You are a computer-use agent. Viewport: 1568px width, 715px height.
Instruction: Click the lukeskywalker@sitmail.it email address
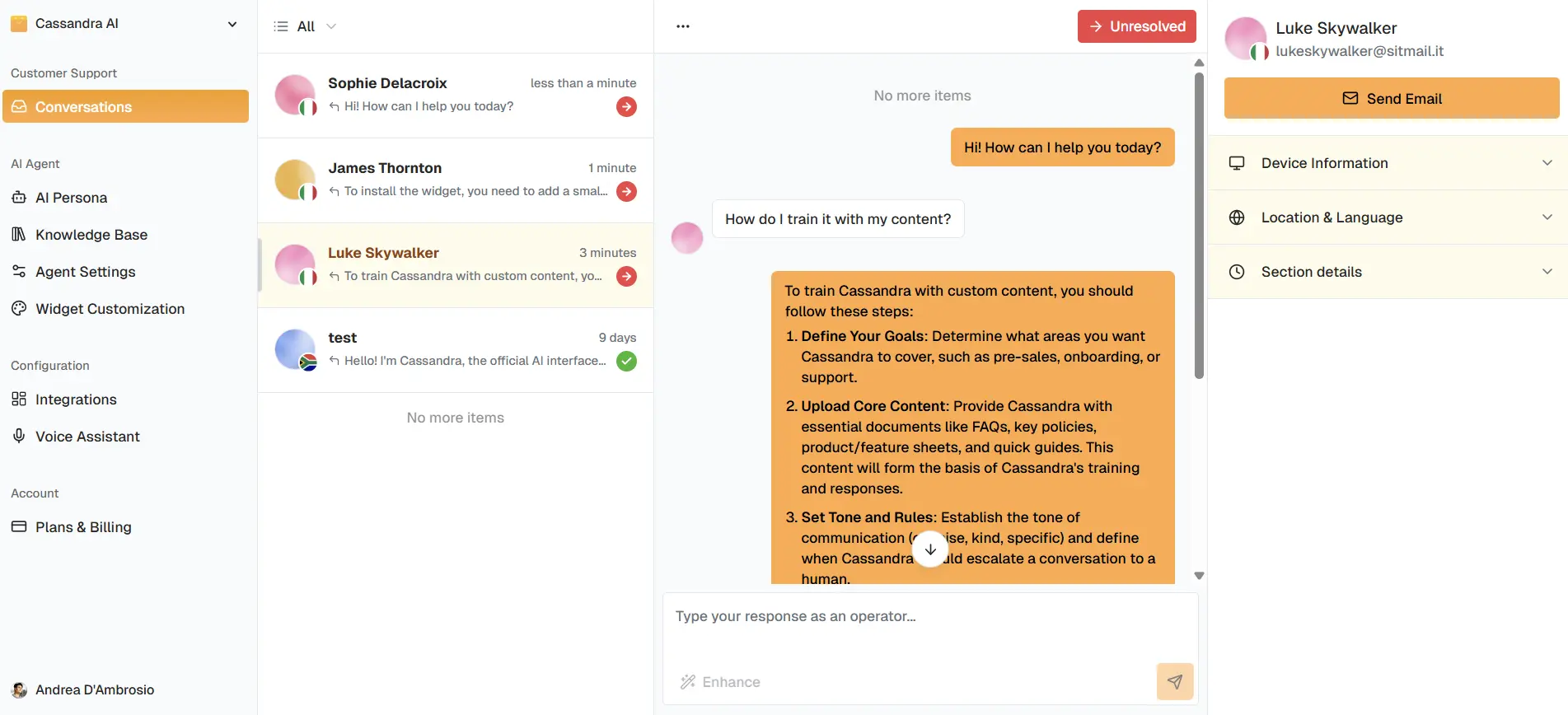[x=1360, y=51]
